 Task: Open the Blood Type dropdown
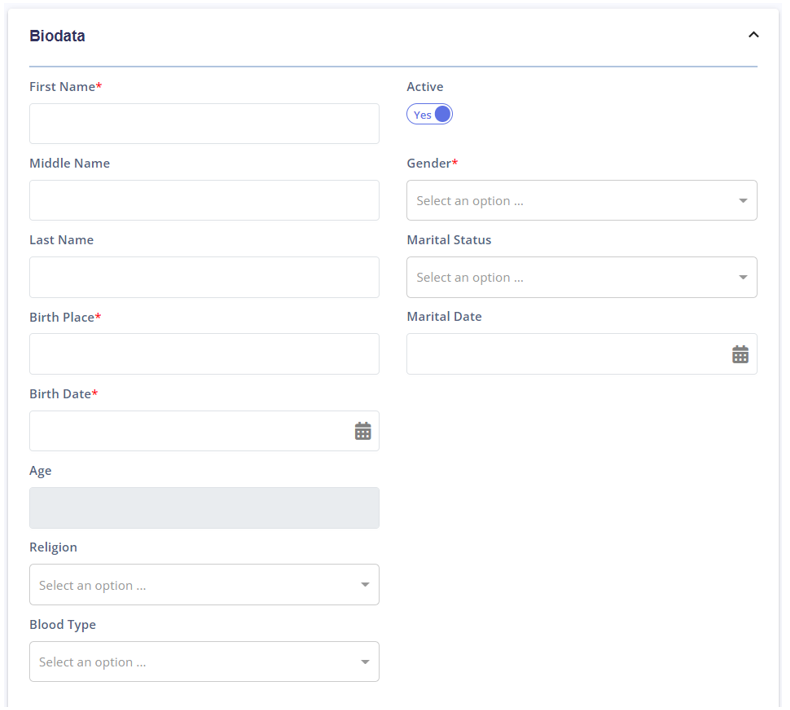tap(204, 662)
